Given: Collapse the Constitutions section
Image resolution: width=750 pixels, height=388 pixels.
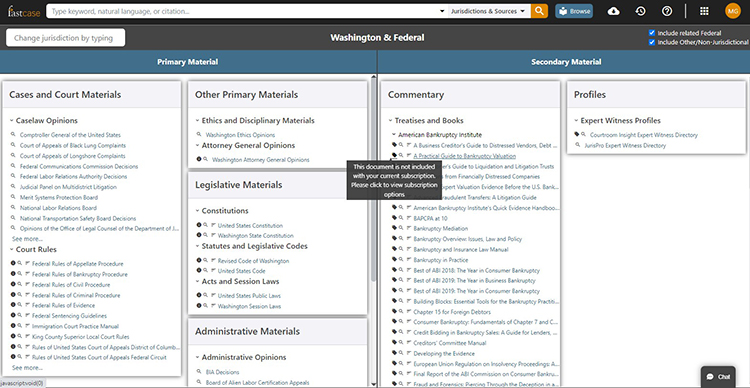Looking at the screenshot, I should 198,211.
